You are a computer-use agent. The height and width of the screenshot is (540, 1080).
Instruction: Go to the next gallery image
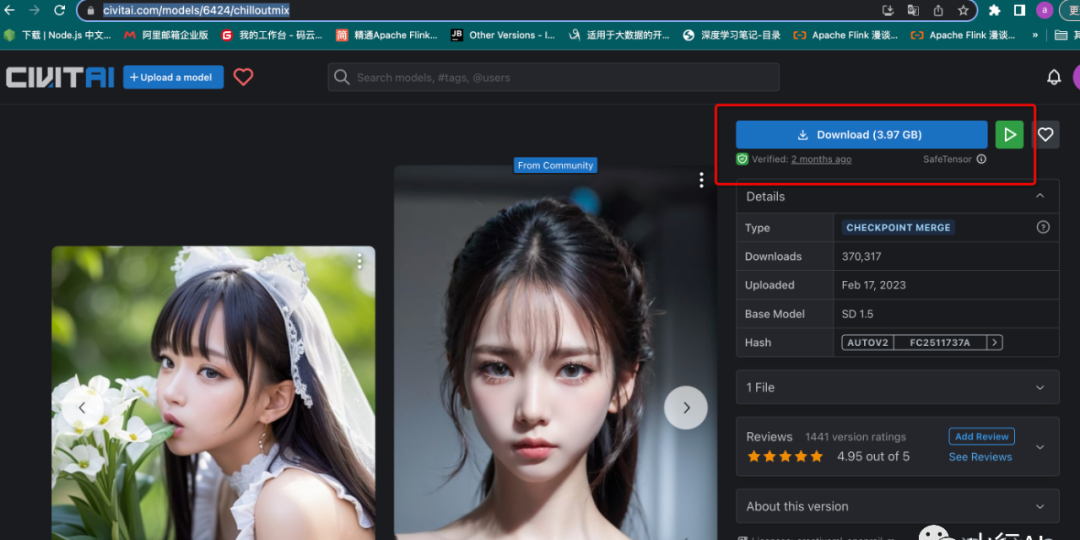click(685, 408)
